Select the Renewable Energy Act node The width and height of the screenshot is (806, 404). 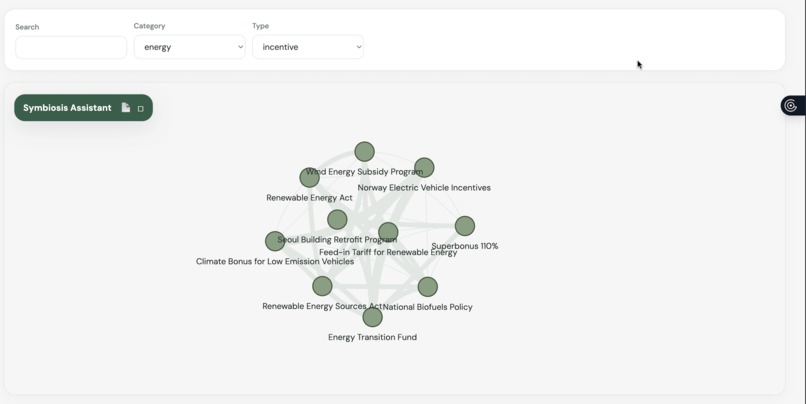pyautogui.click(x=309, y=177)
